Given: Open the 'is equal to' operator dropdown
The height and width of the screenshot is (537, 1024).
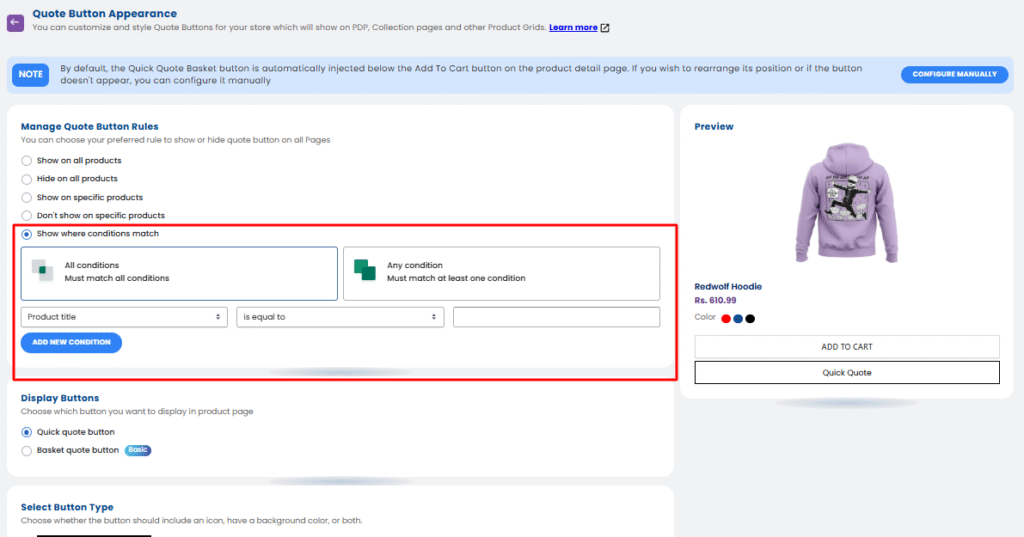Looking at the screenshot, I should coord(340,317).
